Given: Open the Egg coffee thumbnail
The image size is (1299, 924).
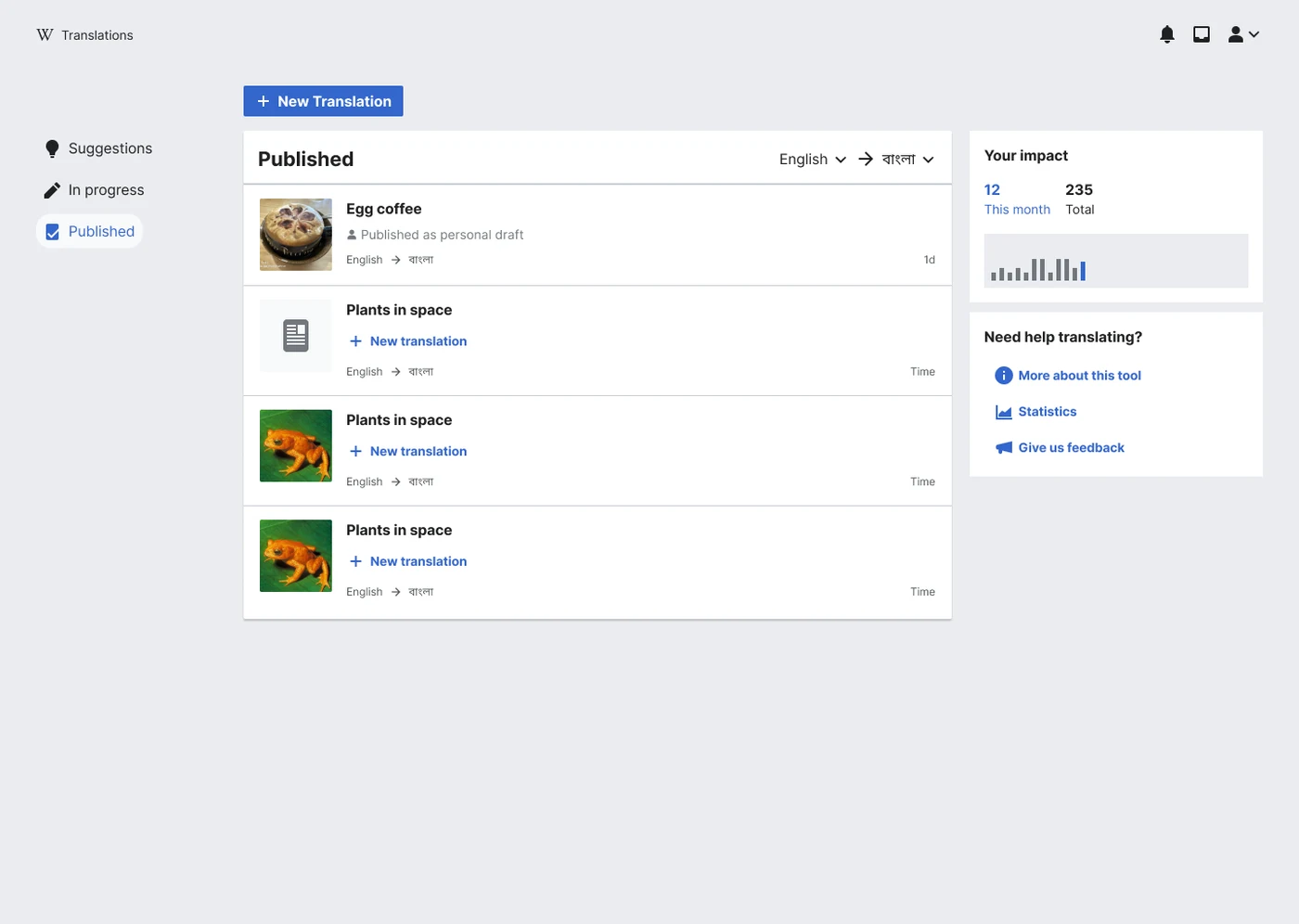Looking at the screenshot, I should coord(296,235).
